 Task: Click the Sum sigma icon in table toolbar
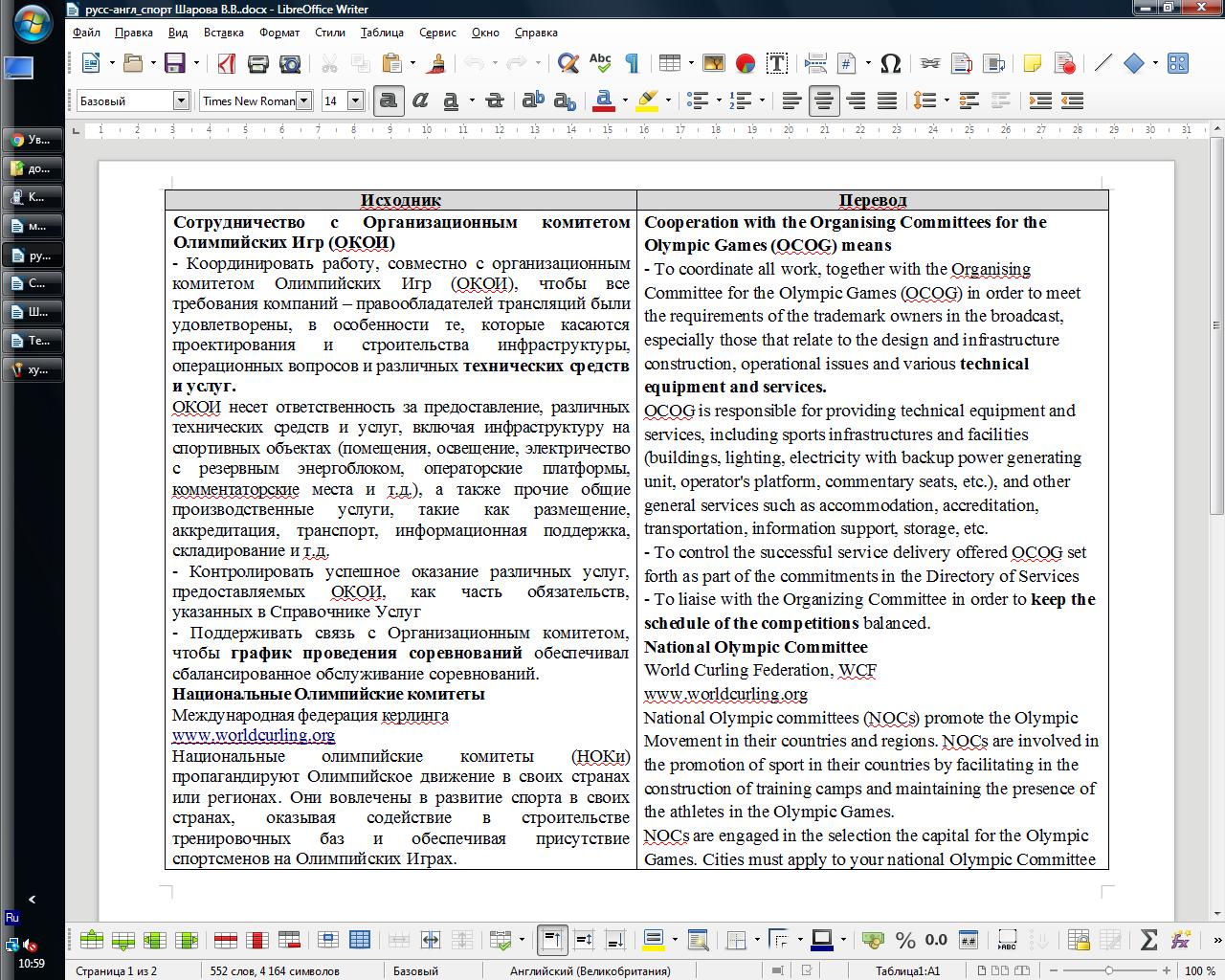(x=1149, y=940)
